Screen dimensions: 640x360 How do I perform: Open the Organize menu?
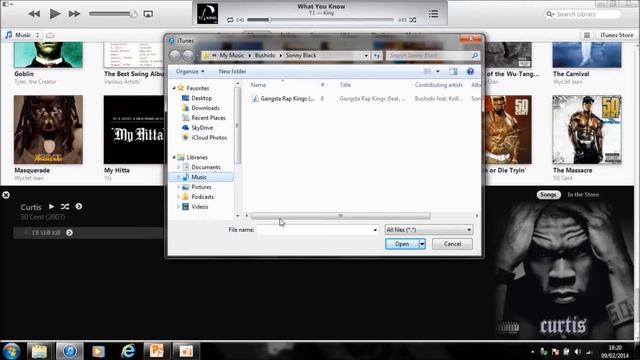point(190,71)
